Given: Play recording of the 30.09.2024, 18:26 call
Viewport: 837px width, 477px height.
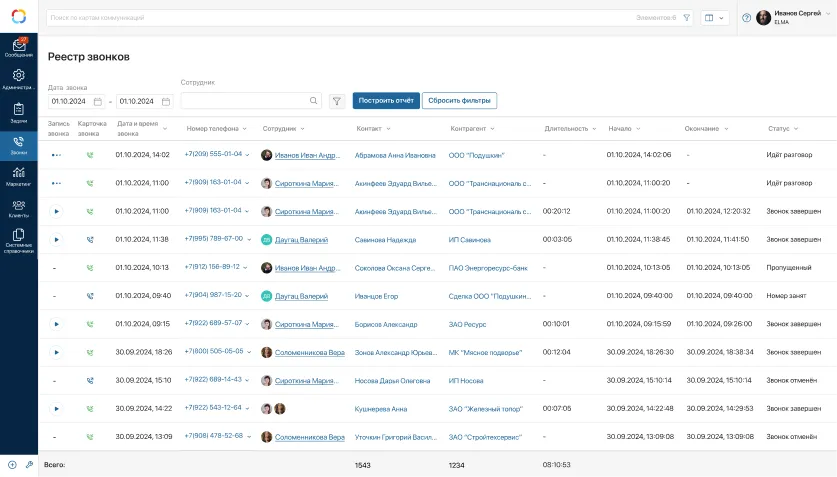Looking at the screenshot, I should [x=57, y=352].
